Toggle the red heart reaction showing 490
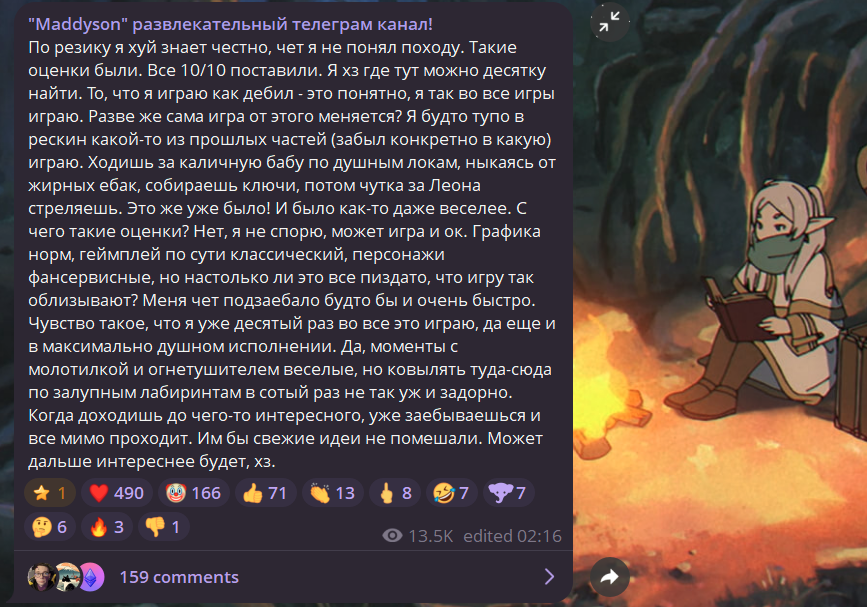This screenshot has width=867, height=607. coord(117,493)
